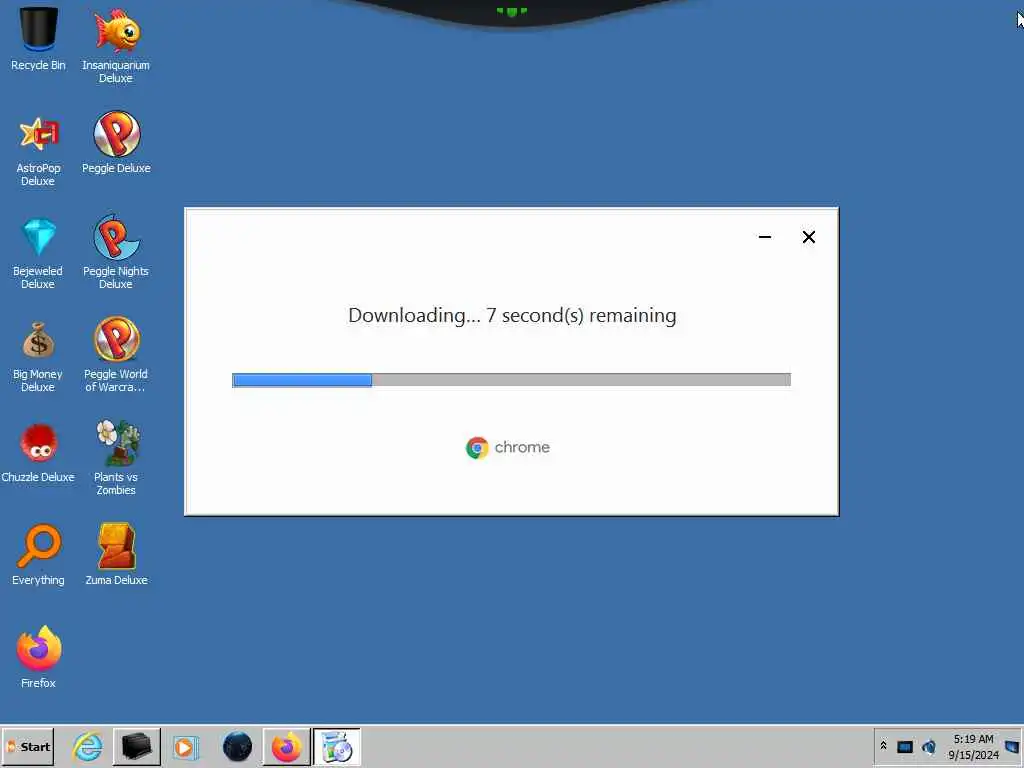Show hidden tray icons arrow
Screen dimensions: 1024x768
884,746
